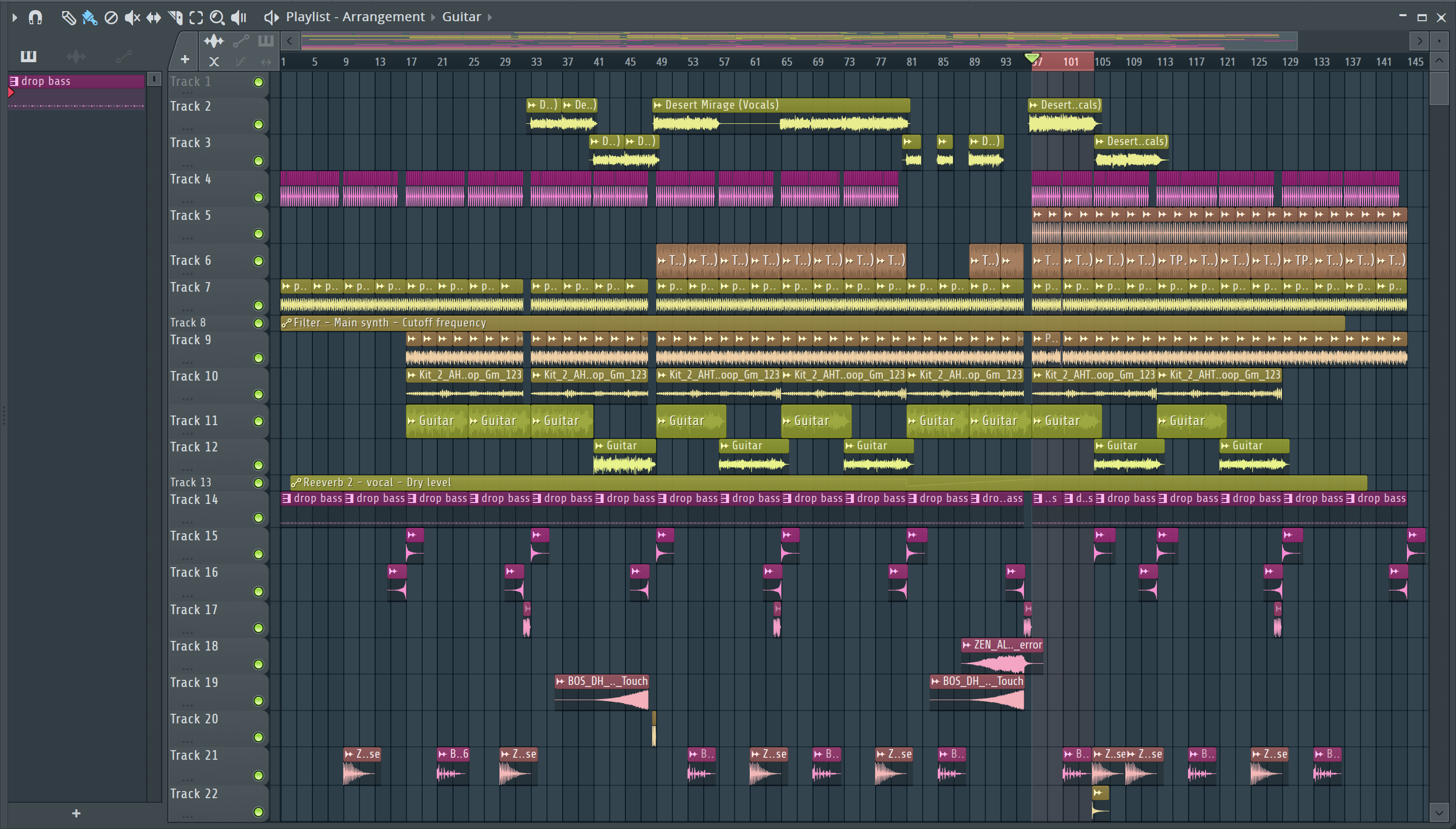Click the scroll up arrow
The width and height of the screenshot is (1456, 829).
point(1439,61)
